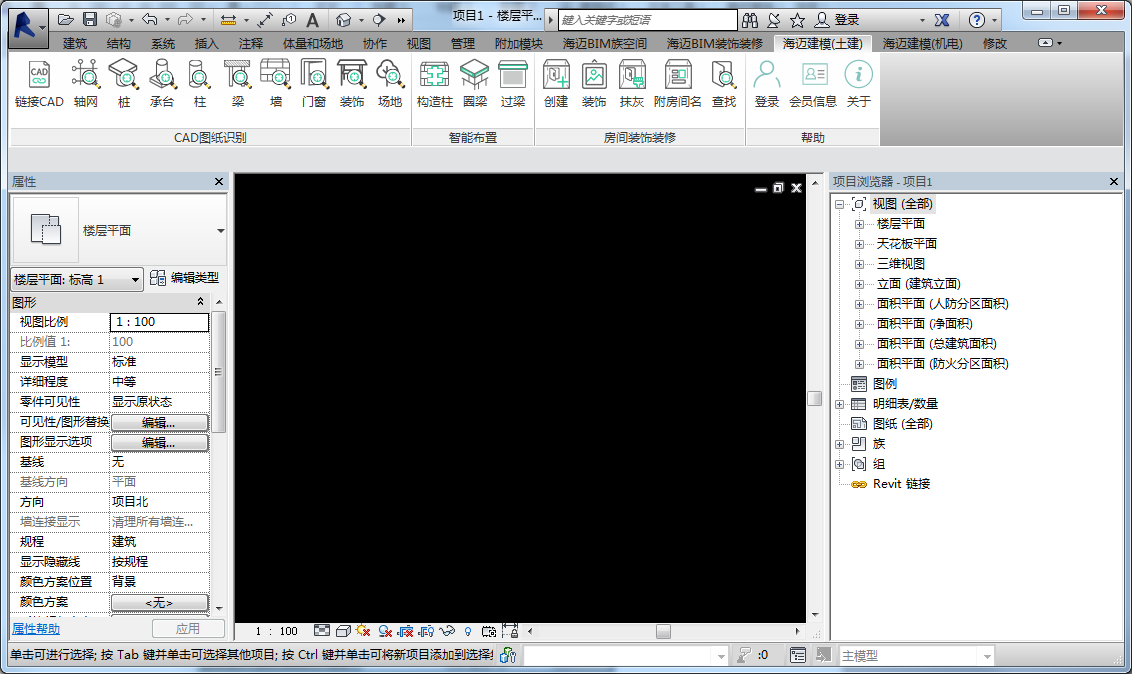Pick the 柱 recognition tool
The image size is (1132, 674).
click(x=200, y=84)
